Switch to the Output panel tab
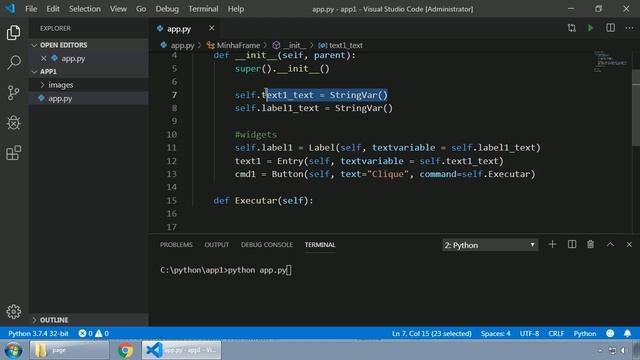This screenshot has width=640, height=360. [x=216, y=244]
